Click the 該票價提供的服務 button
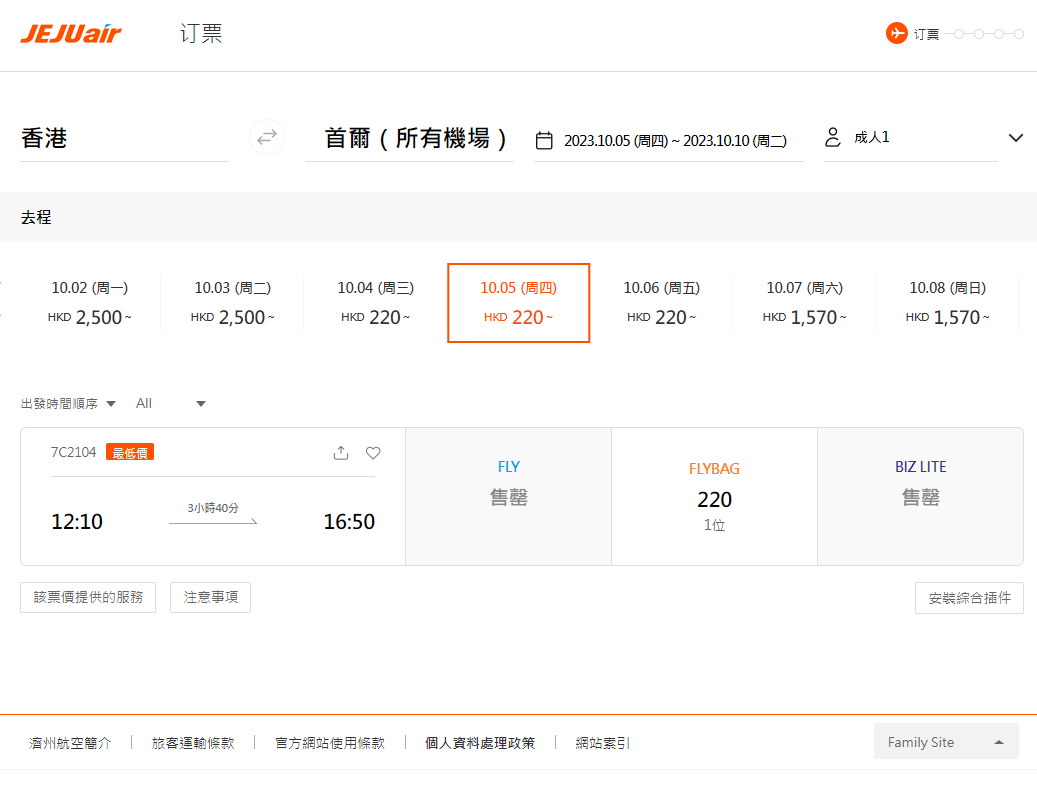This screenshot has height=786, width=1037. pos(87,597)
